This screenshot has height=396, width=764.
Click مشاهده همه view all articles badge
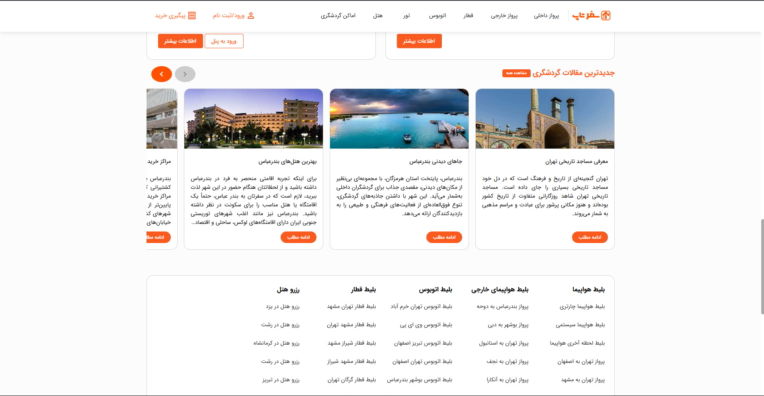click(516, 73)
